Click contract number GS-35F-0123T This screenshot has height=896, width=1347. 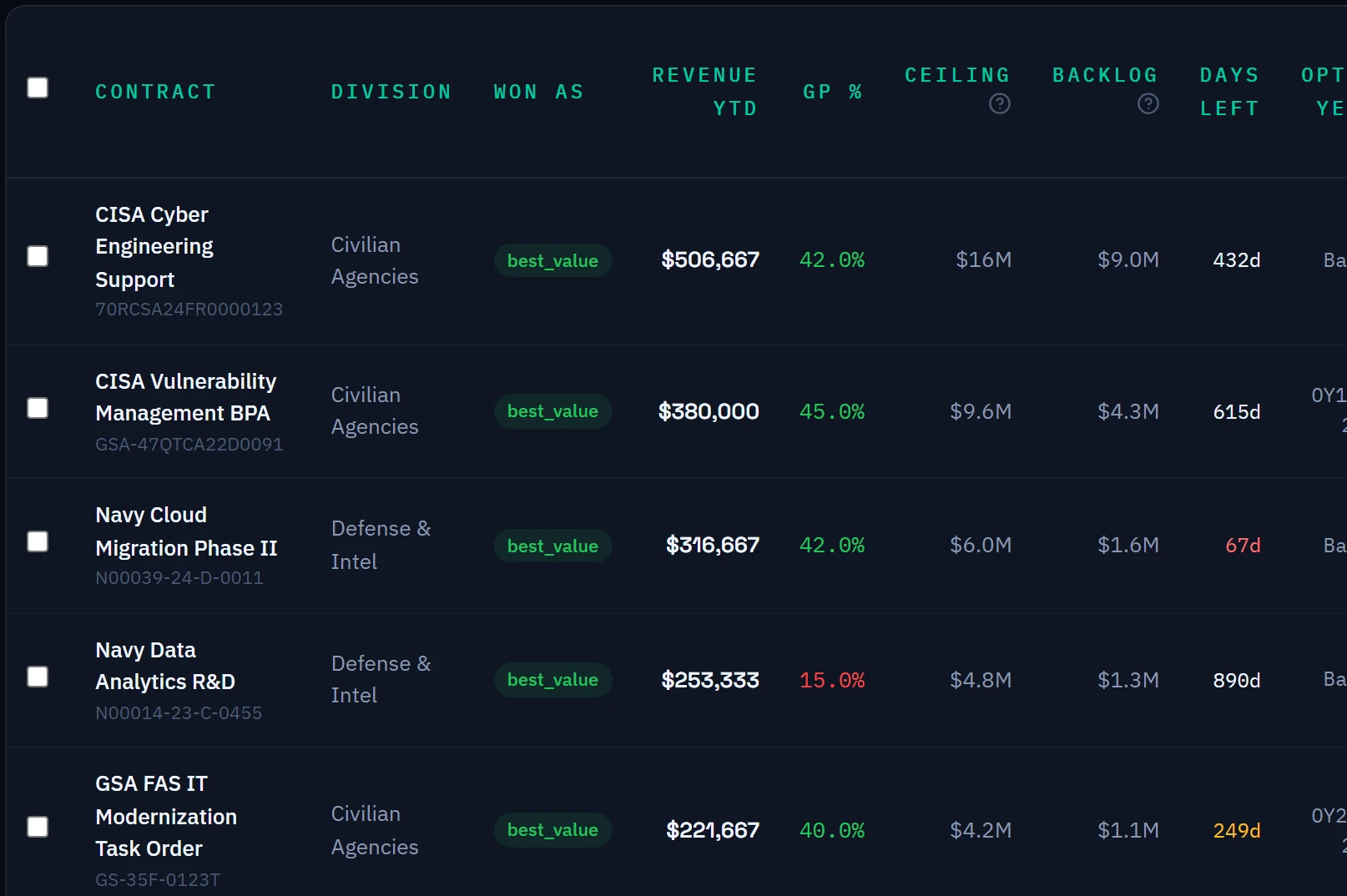158,880
